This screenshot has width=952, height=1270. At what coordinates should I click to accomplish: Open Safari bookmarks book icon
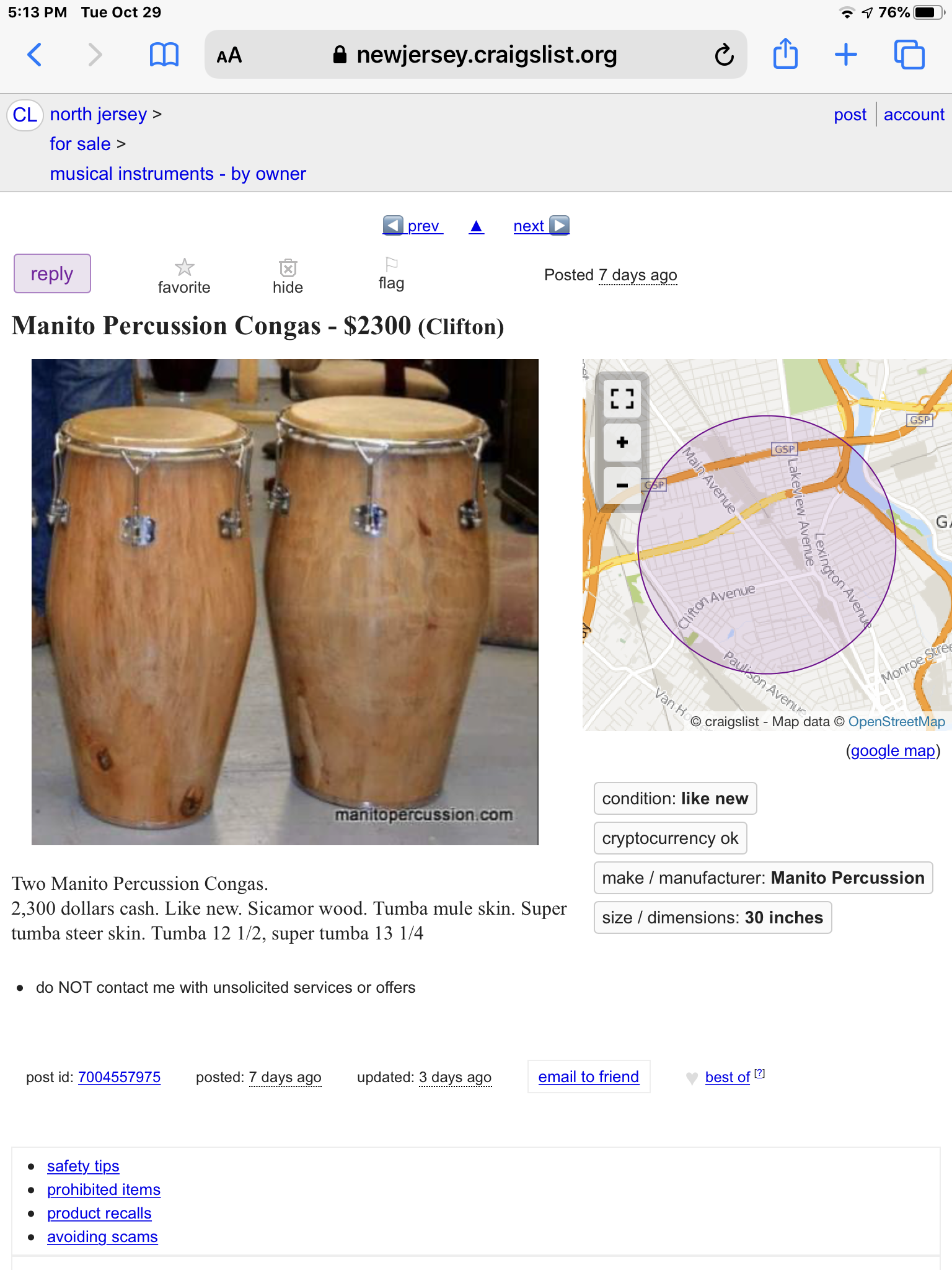(164, 55)
